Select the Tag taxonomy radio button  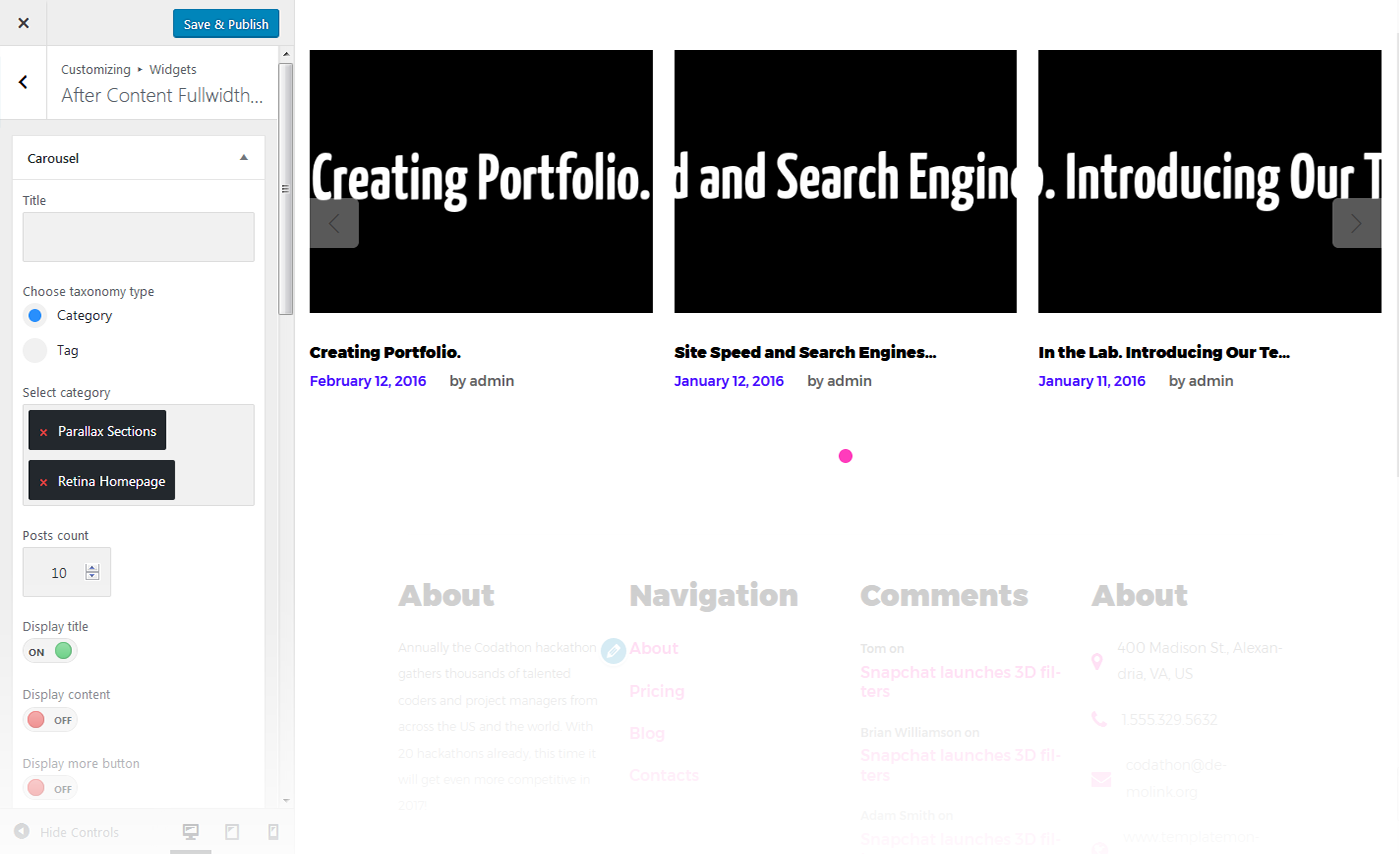pos(35,351)
